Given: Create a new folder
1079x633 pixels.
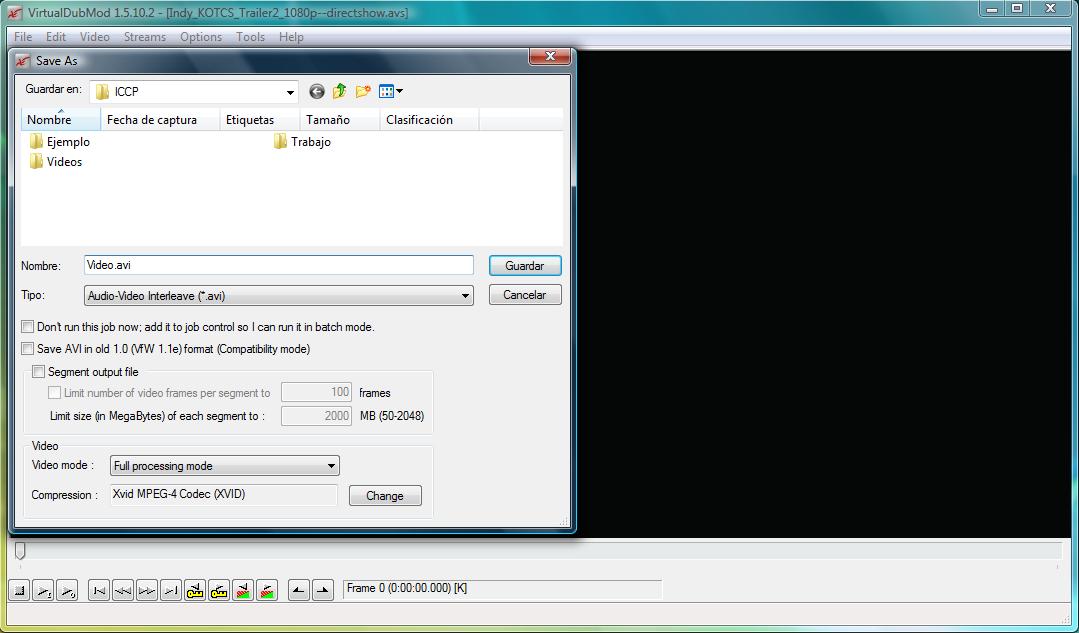Looking at the screenshot, I should click(x=363, y=92).
